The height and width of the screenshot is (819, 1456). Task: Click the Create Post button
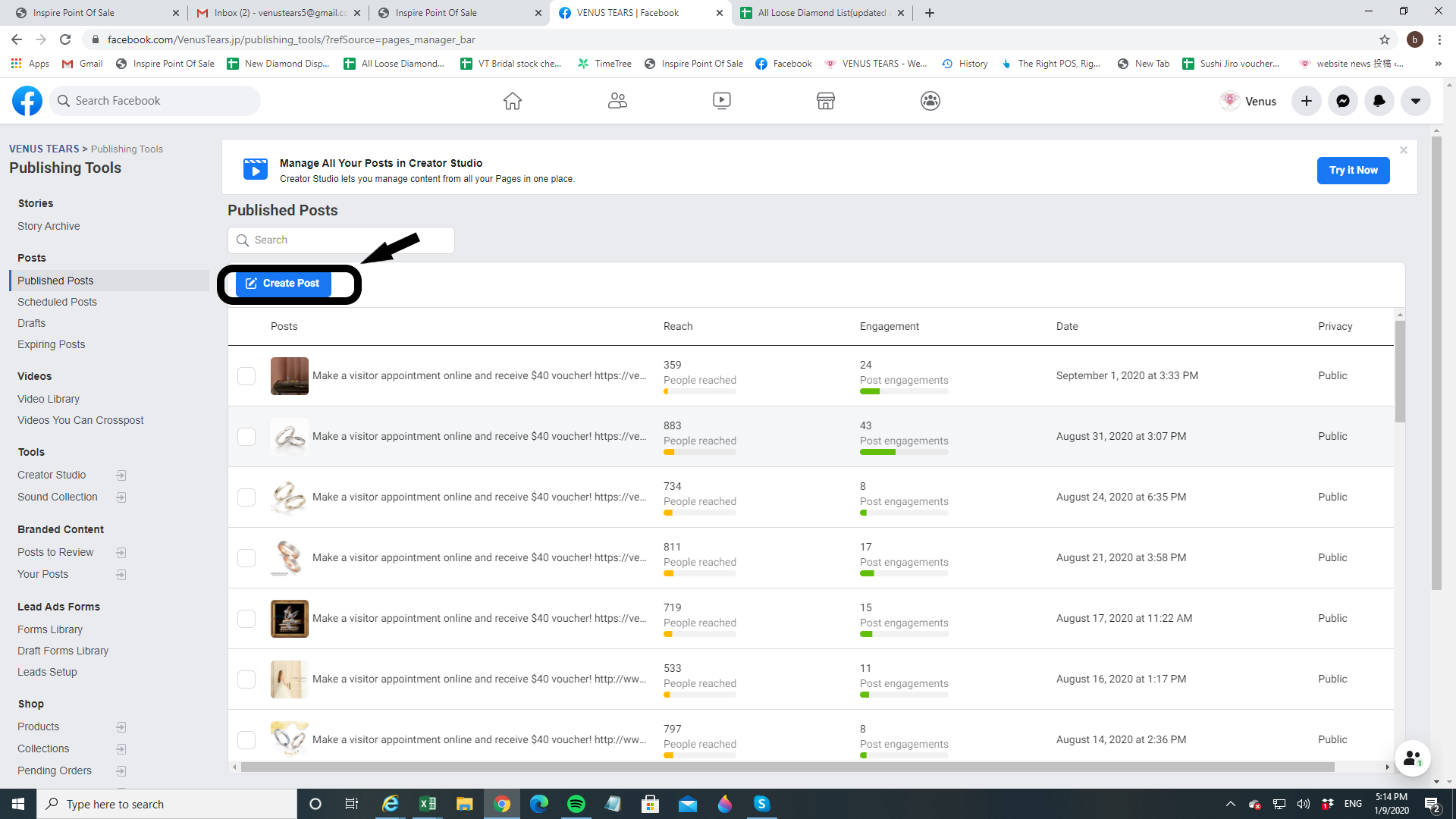(x=283, y=283)
